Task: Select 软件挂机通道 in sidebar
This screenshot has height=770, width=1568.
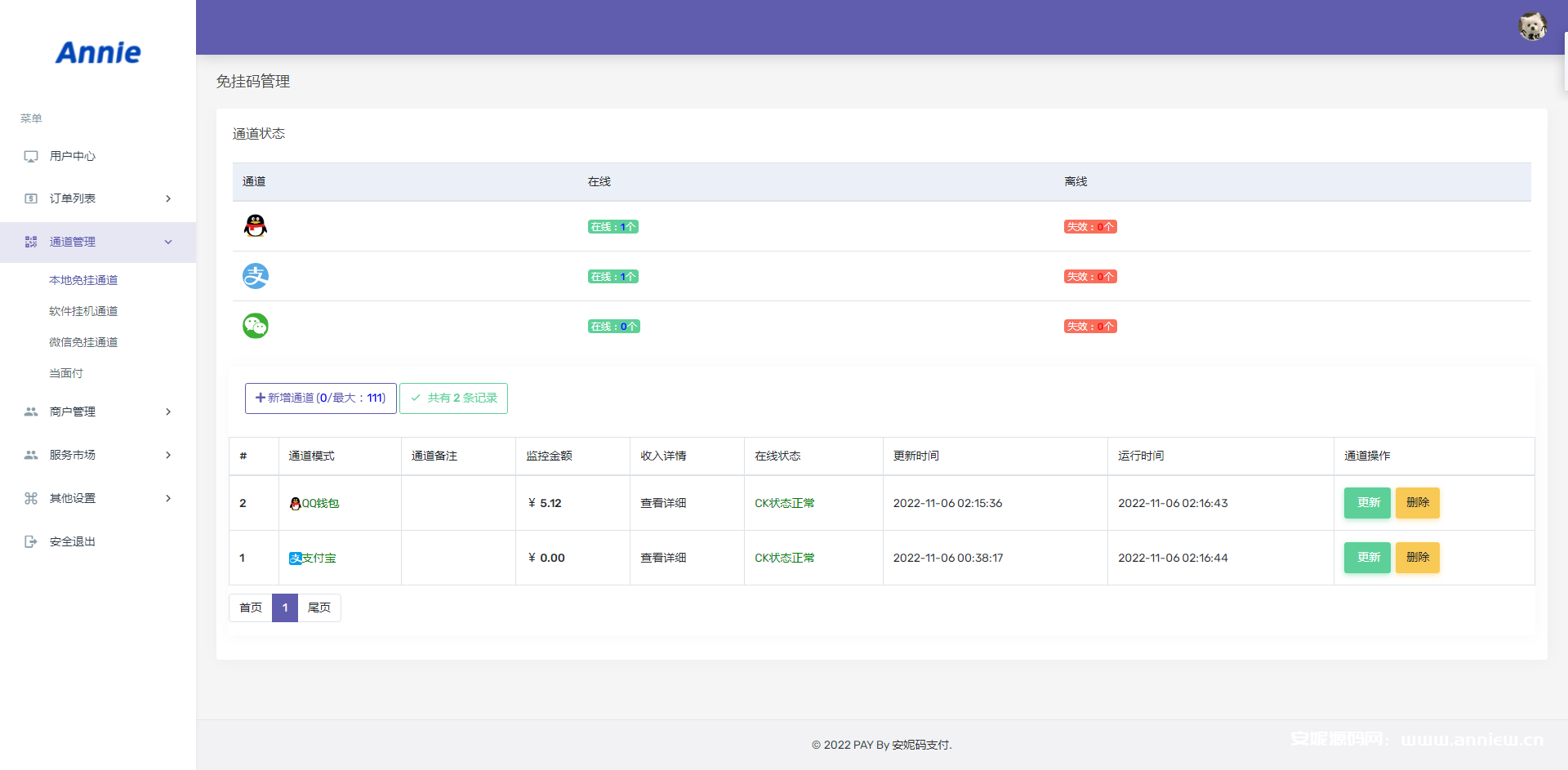Action: click(83, 311)
